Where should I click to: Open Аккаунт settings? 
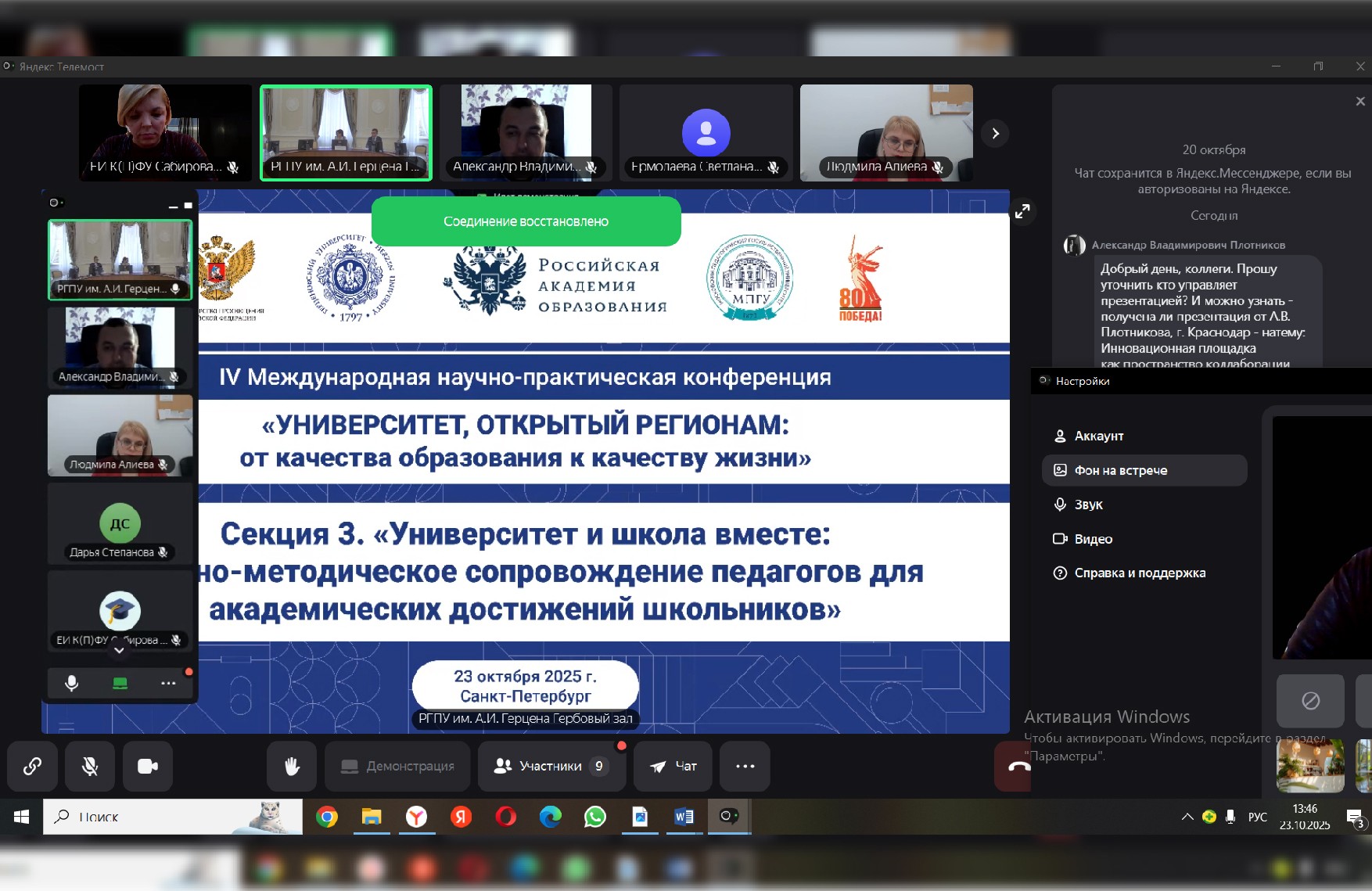[1100, 436]
